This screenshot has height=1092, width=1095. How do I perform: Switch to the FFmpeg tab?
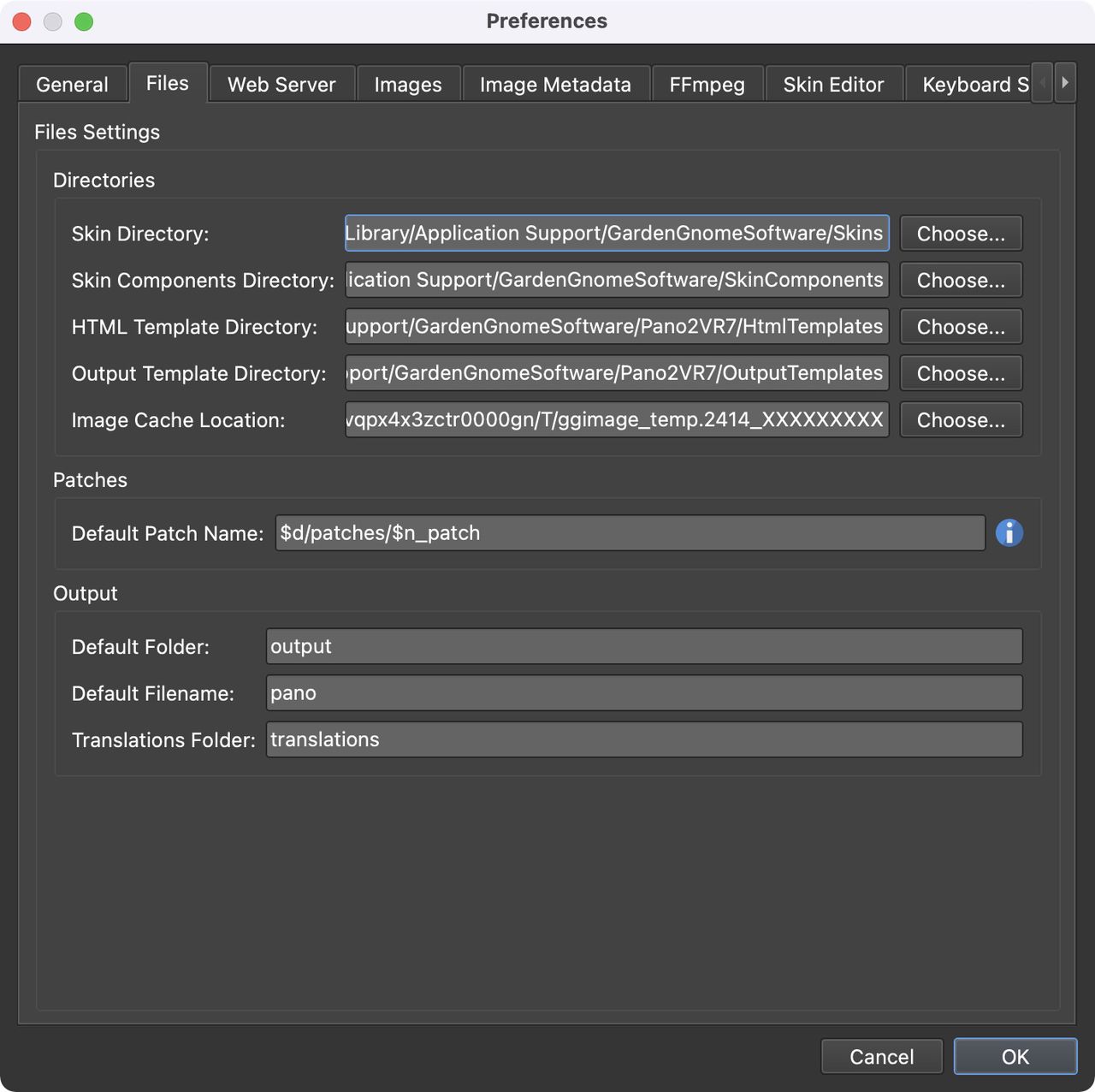(707, 84)
